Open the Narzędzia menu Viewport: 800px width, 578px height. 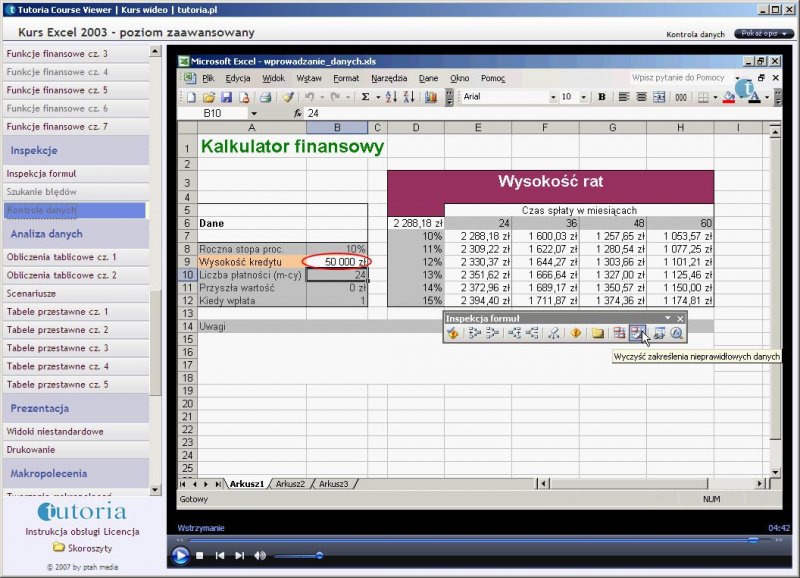[x=388, y=77]
